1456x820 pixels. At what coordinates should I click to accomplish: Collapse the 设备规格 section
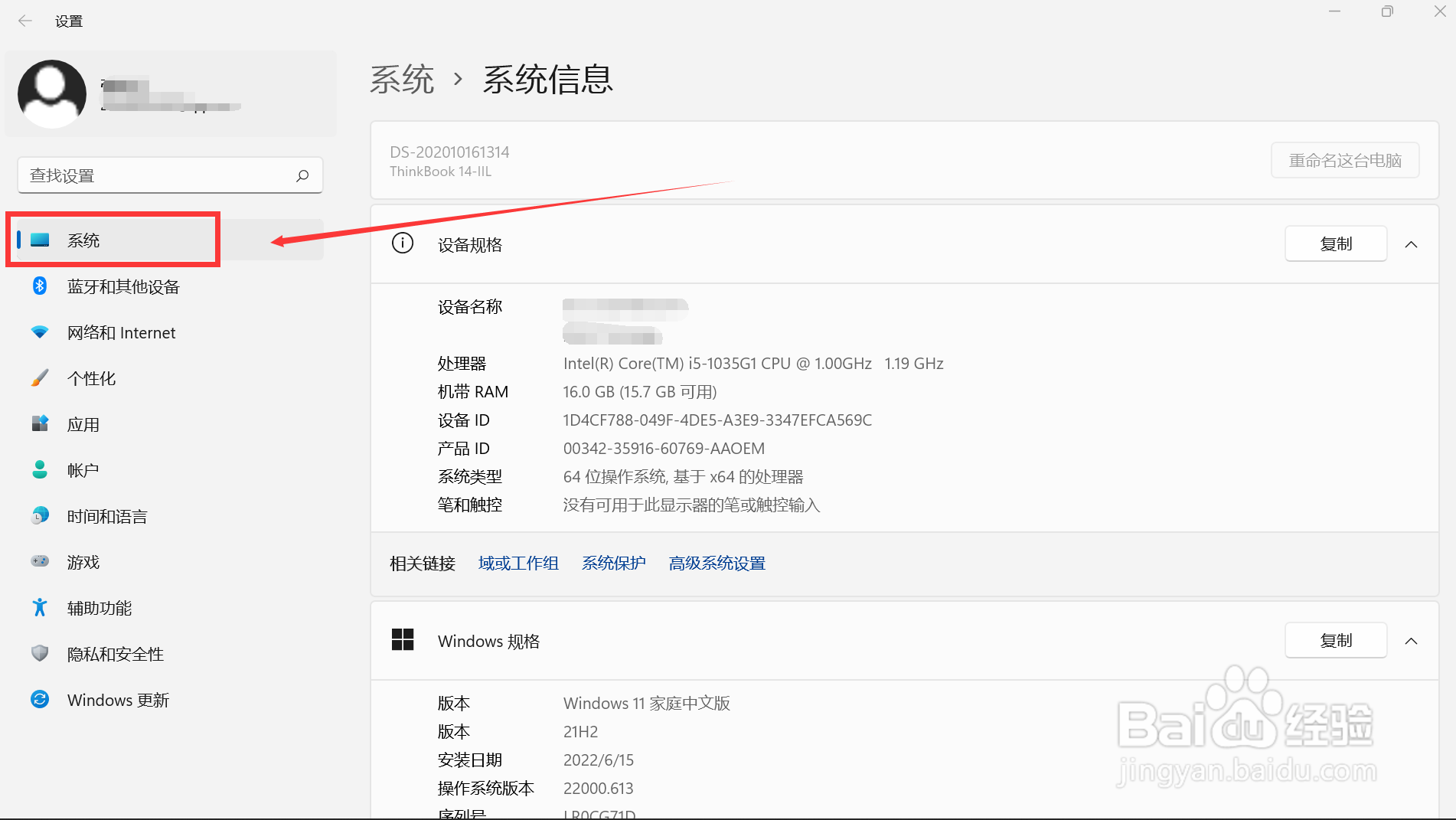(x=1412, y=243)
